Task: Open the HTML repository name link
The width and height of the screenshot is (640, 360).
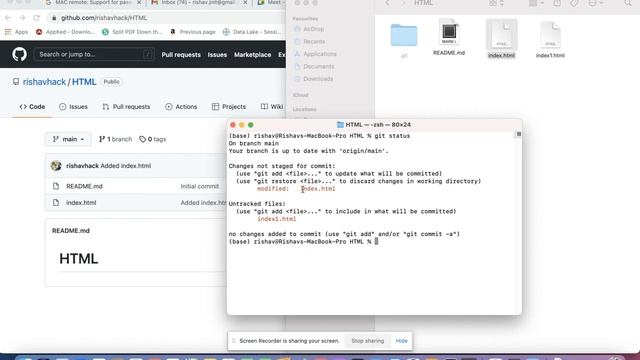Action: pyautogui.click(x=84, y=82)
